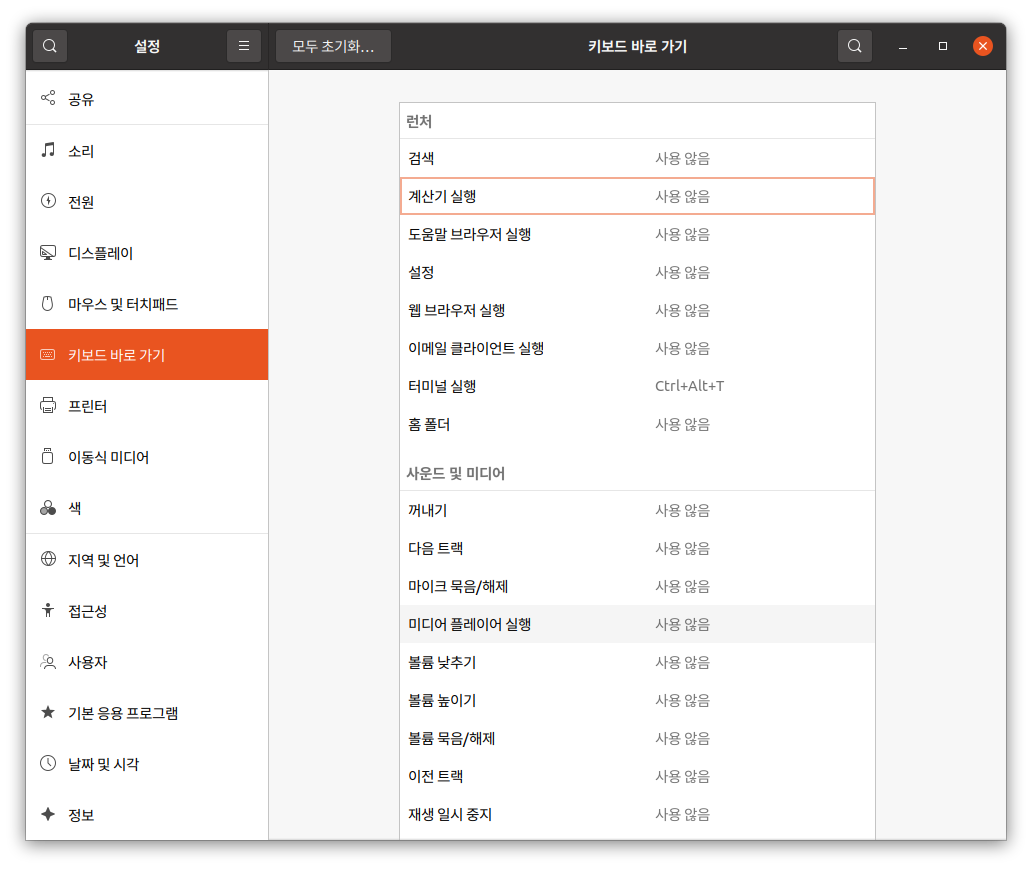
Task: Click the users icon for 사용자
Action: [48, 662]
